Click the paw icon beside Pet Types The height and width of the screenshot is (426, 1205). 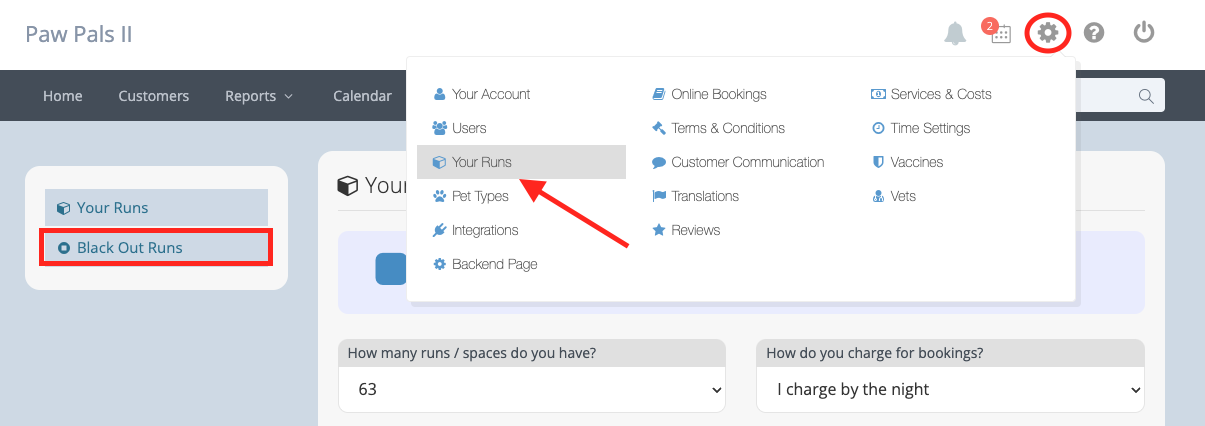coord(439,196)
